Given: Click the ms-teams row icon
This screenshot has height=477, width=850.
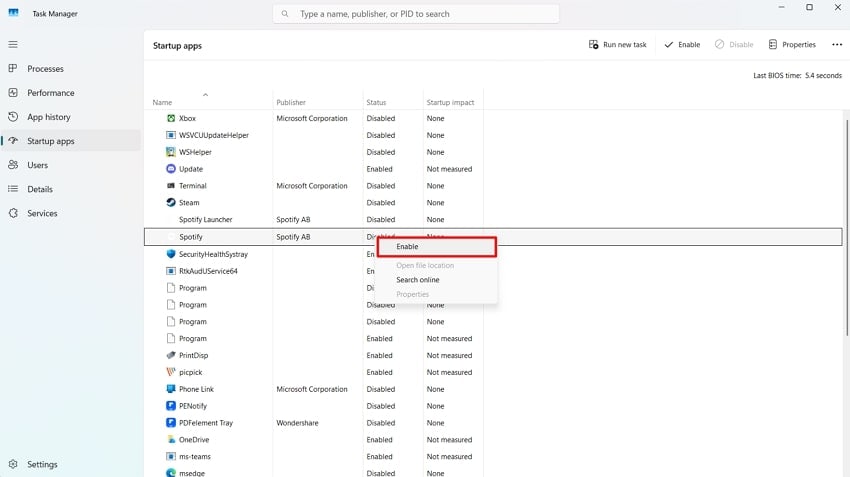Looking at the screenshot, I should click(x=171, y=456).
